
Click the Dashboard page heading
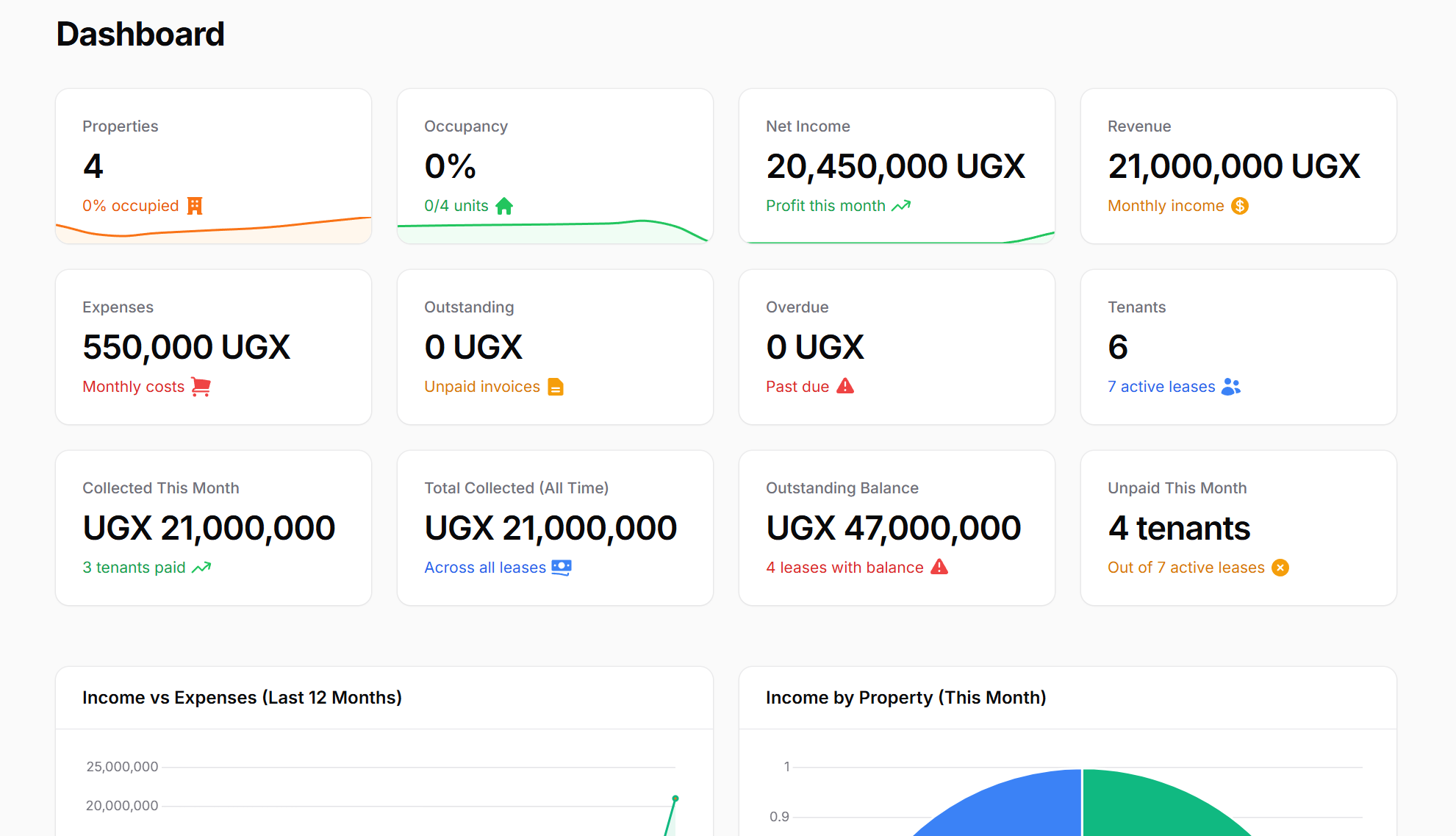click(x=140, y=33)
